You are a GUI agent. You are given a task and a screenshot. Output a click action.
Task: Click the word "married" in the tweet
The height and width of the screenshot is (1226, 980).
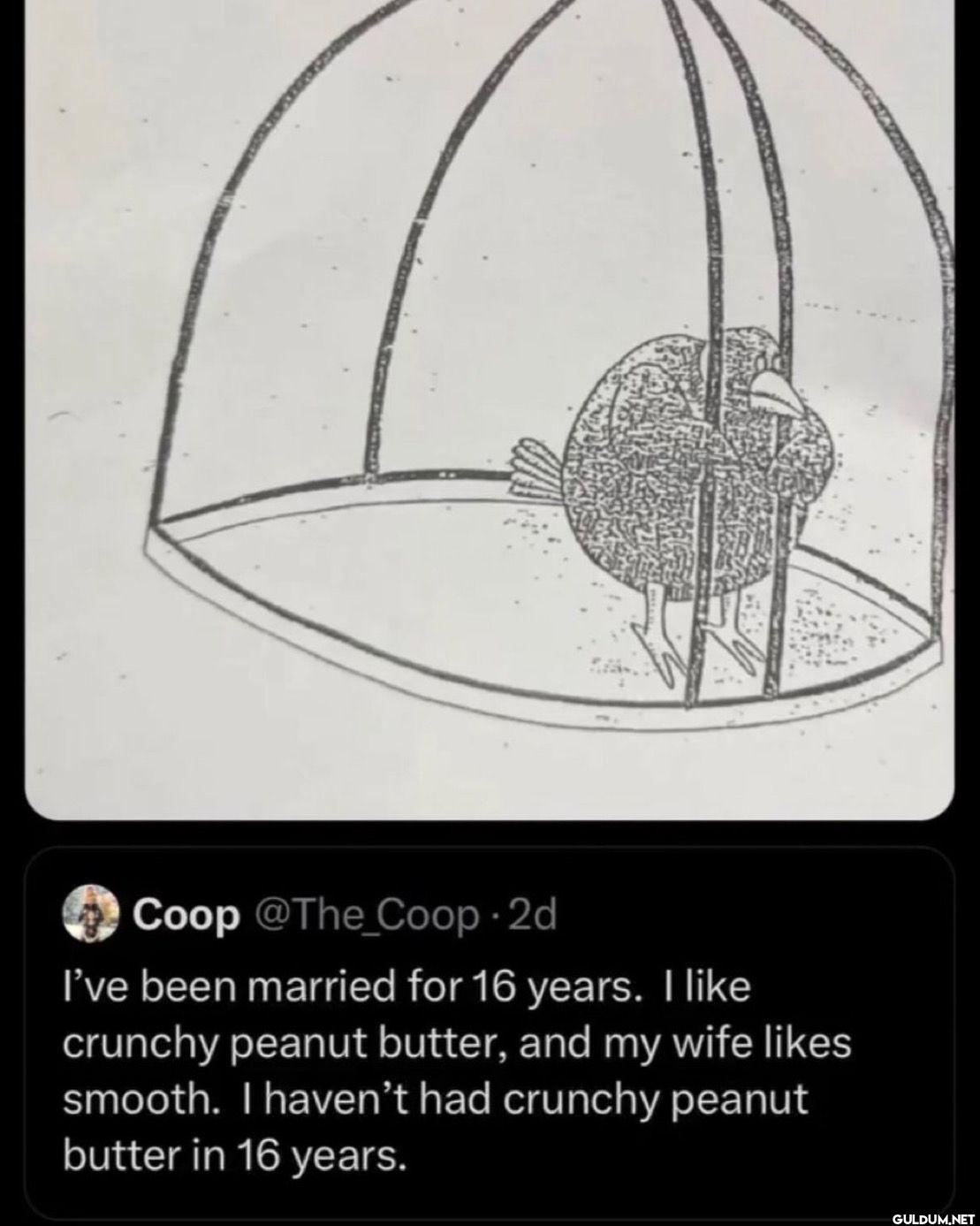pos(313,987)
